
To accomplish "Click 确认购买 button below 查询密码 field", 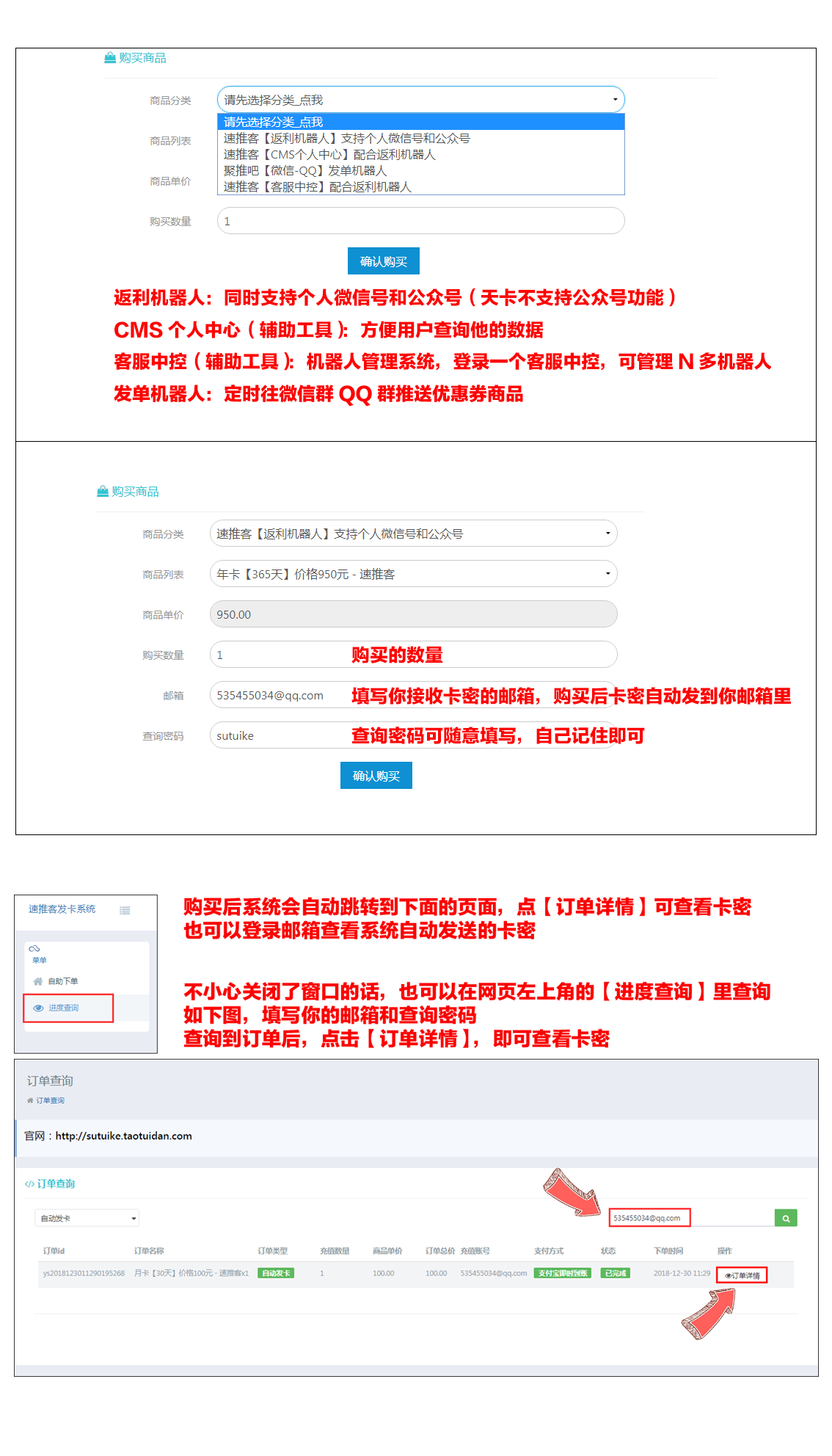I will pos(376,776).
